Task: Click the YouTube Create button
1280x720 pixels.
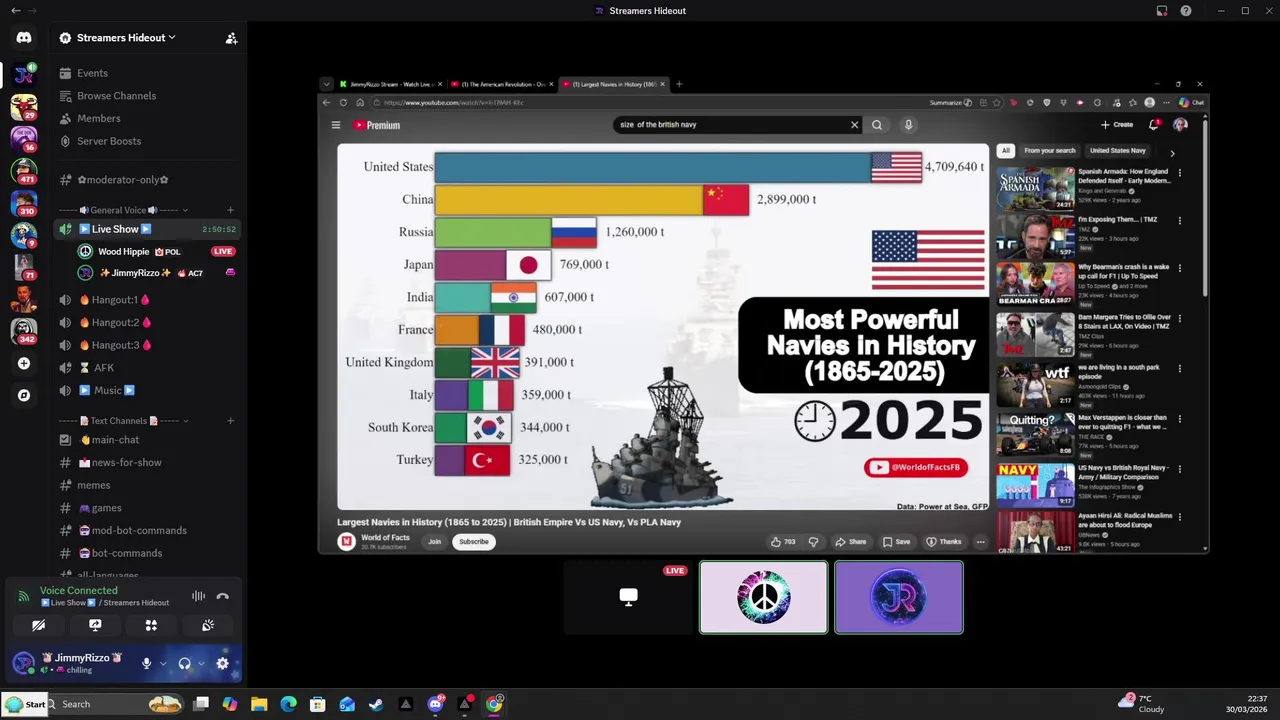Action: (1117, 125)
